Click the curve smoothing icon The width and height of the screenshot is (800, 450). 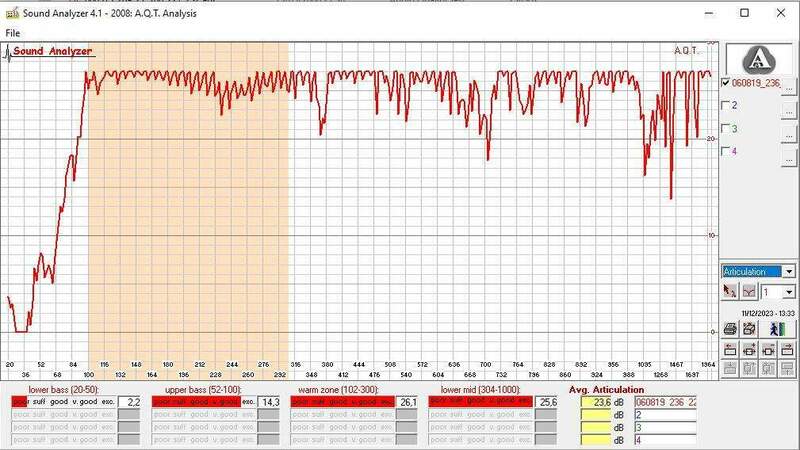click(x=748, y=291)
